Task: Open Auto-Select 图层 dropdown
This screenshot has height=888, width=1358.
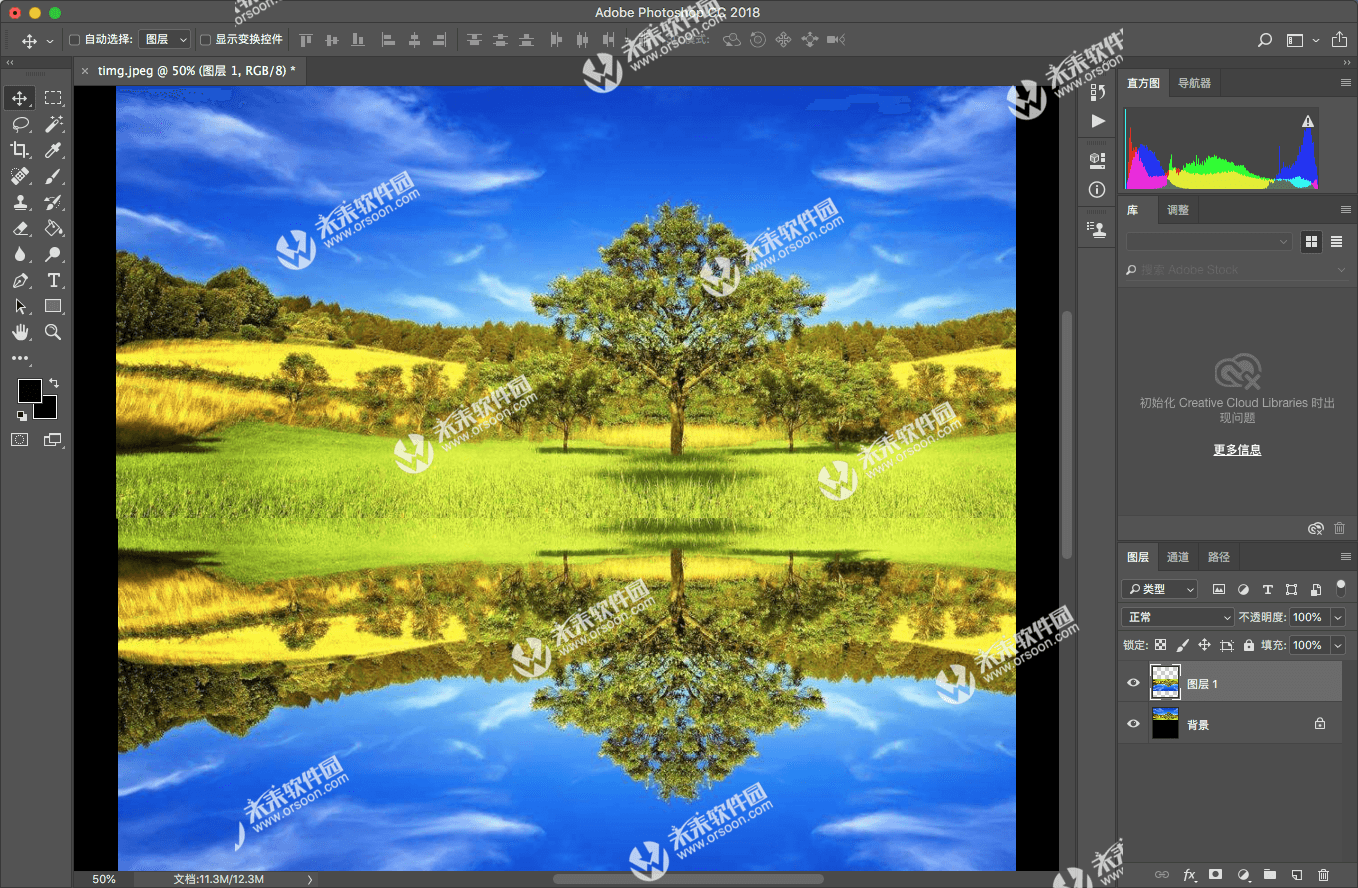Action: [164, 40]
